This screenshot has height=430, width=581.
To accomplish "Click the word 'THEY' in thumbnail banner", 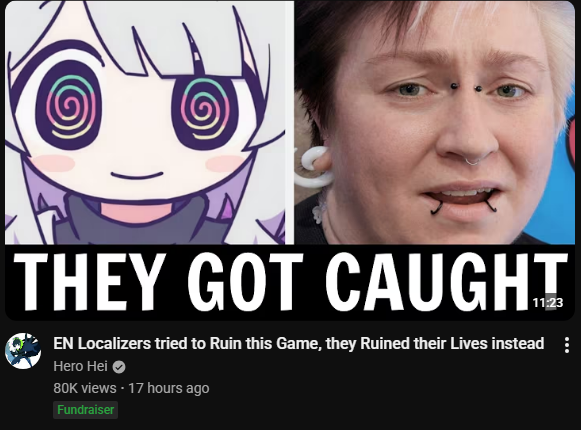I will point(90,282).
